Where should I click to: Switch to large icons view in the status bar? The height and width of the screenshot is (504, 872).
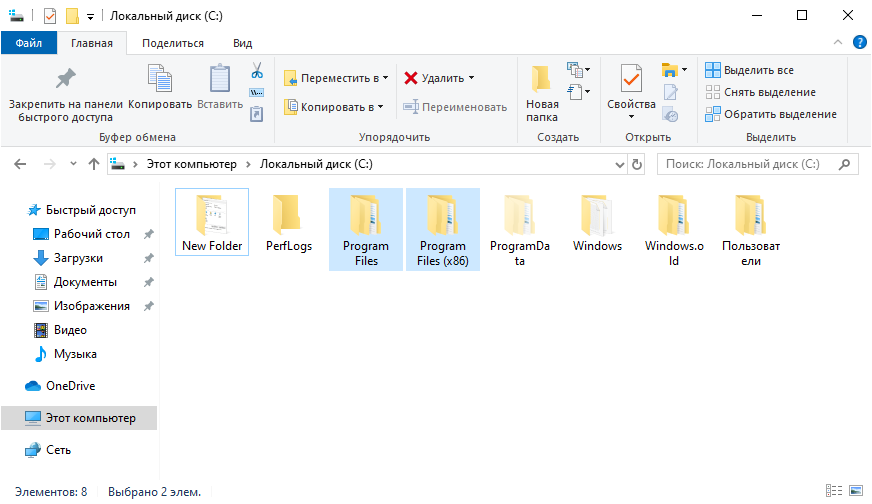click(856, 492)
